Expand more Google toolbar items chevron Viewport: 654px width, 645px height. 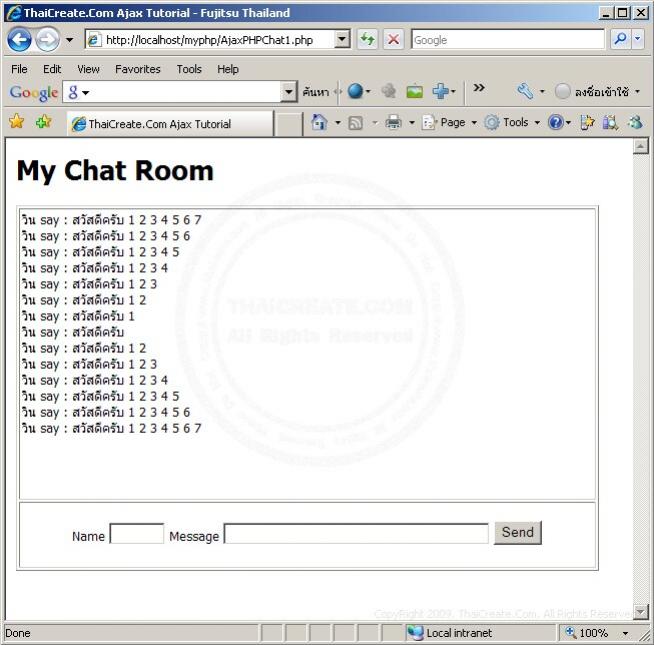479,88
